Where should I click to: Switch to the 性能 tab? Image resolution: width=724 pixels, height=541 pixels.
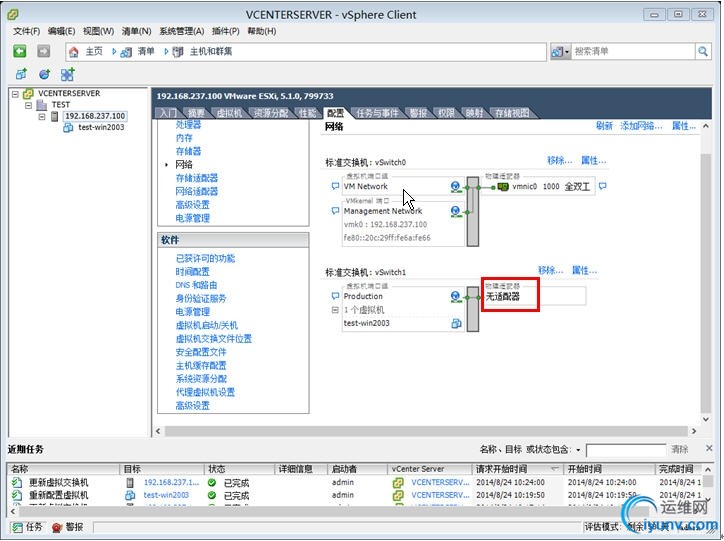click(x=307, y=113)
